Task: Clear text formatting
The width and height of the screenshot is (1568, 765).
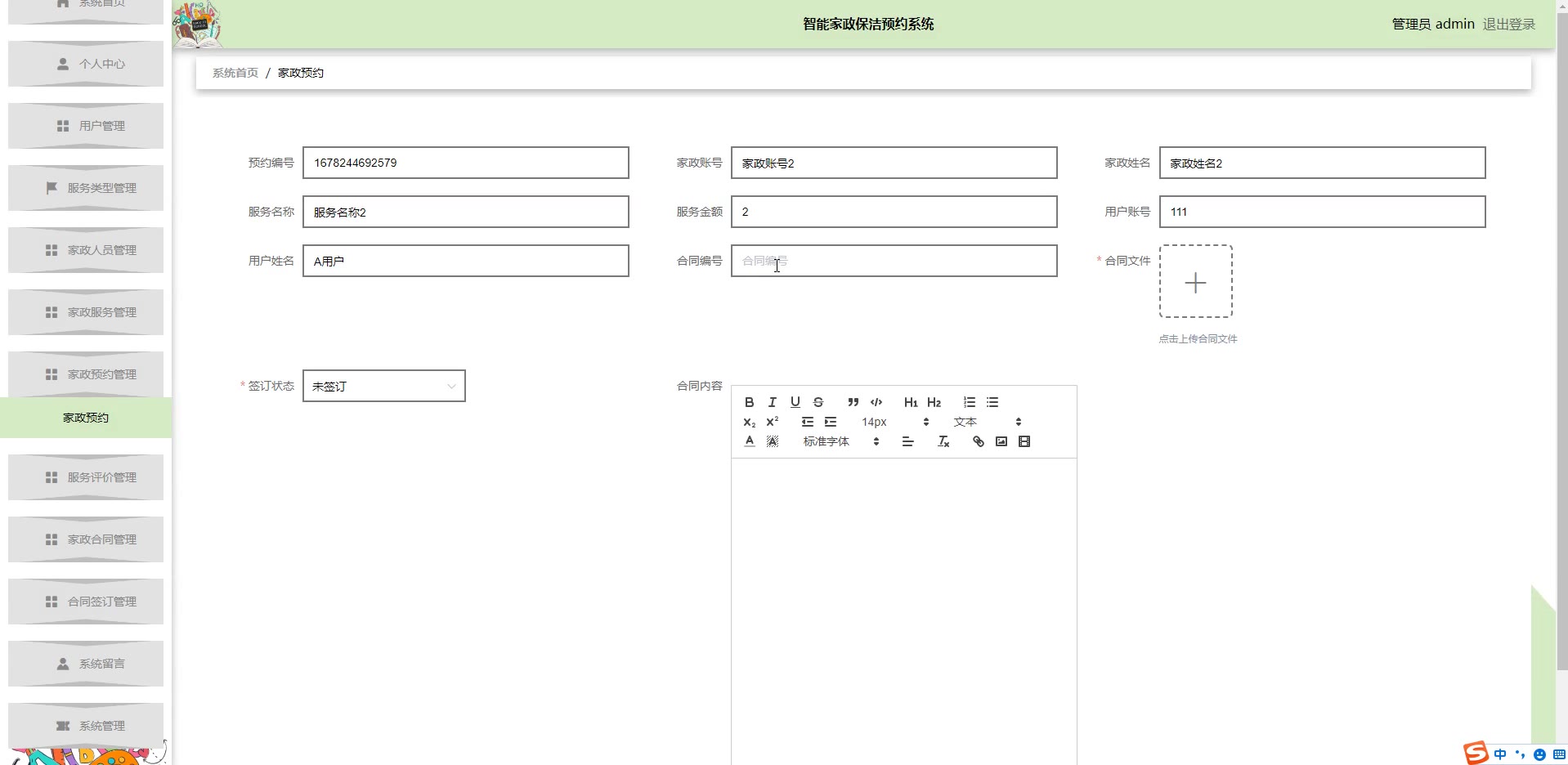Action: pos(943,441)
